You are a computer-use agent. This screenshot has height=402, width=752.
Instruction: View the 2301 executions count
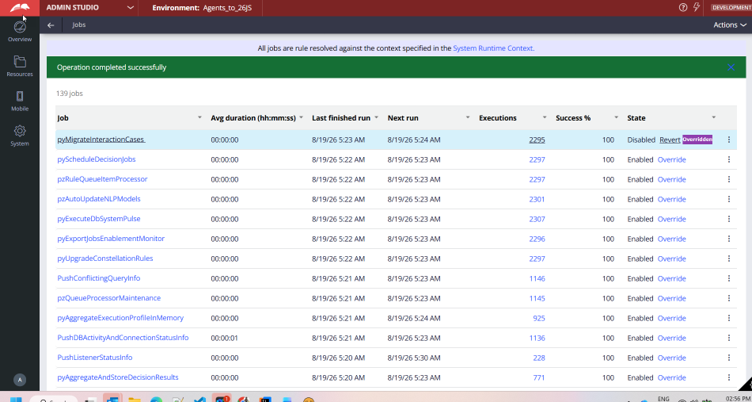point(537,199)
